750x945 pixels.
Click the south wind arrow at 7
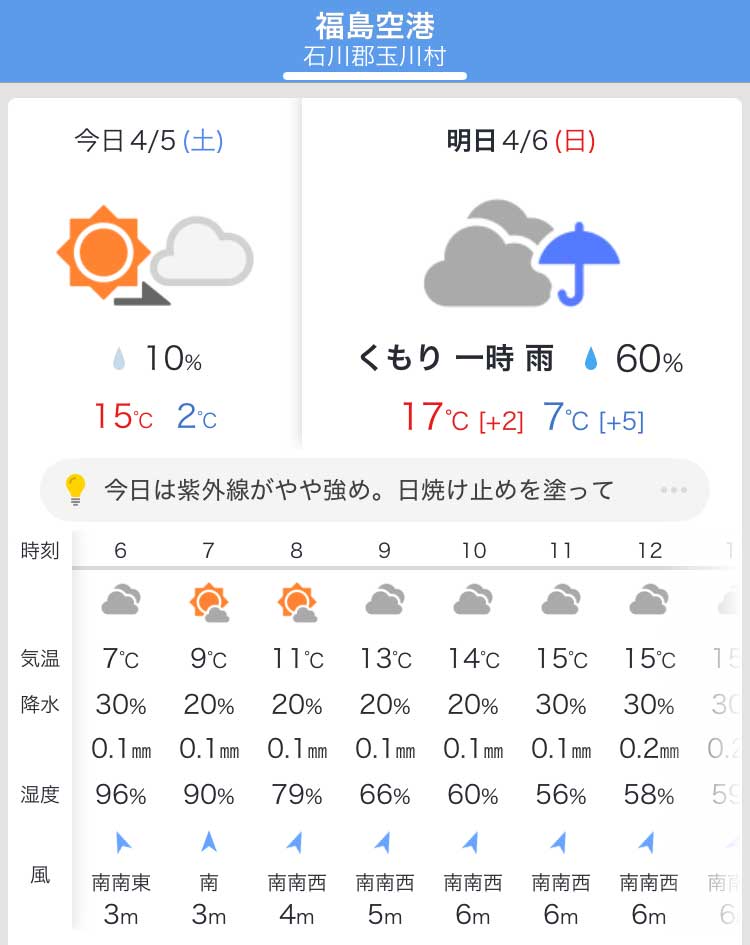point(209,841)
